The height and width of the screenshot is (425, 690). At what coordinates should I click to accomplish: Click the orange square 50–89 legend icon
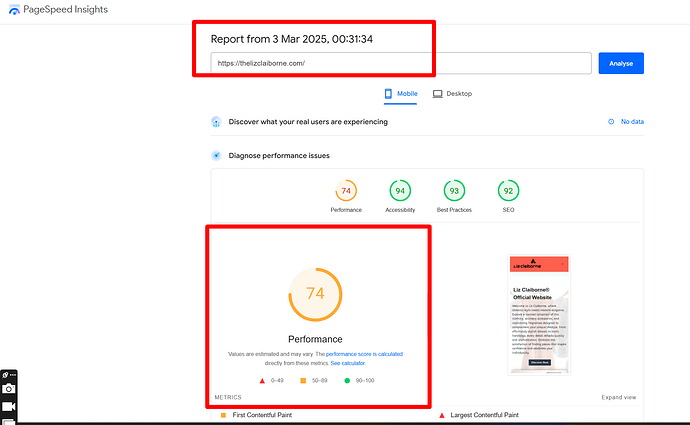pyautogui.click(x=303, y=381)
